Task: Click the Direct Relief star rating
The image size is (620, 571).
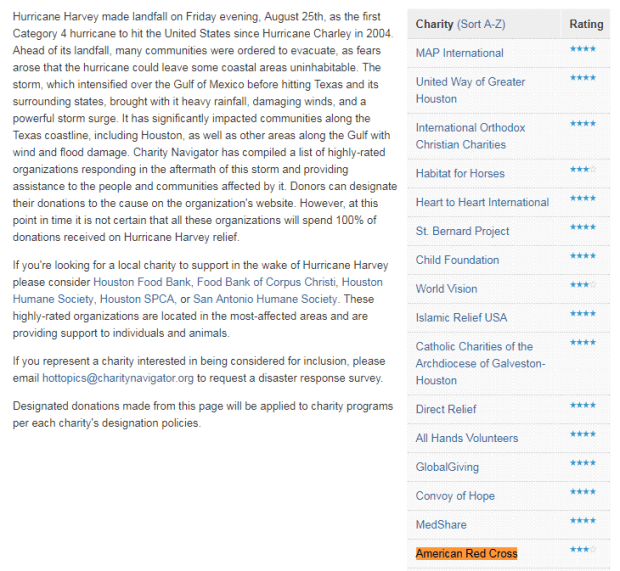Action: pyautogui.click(x=582, y=406)
